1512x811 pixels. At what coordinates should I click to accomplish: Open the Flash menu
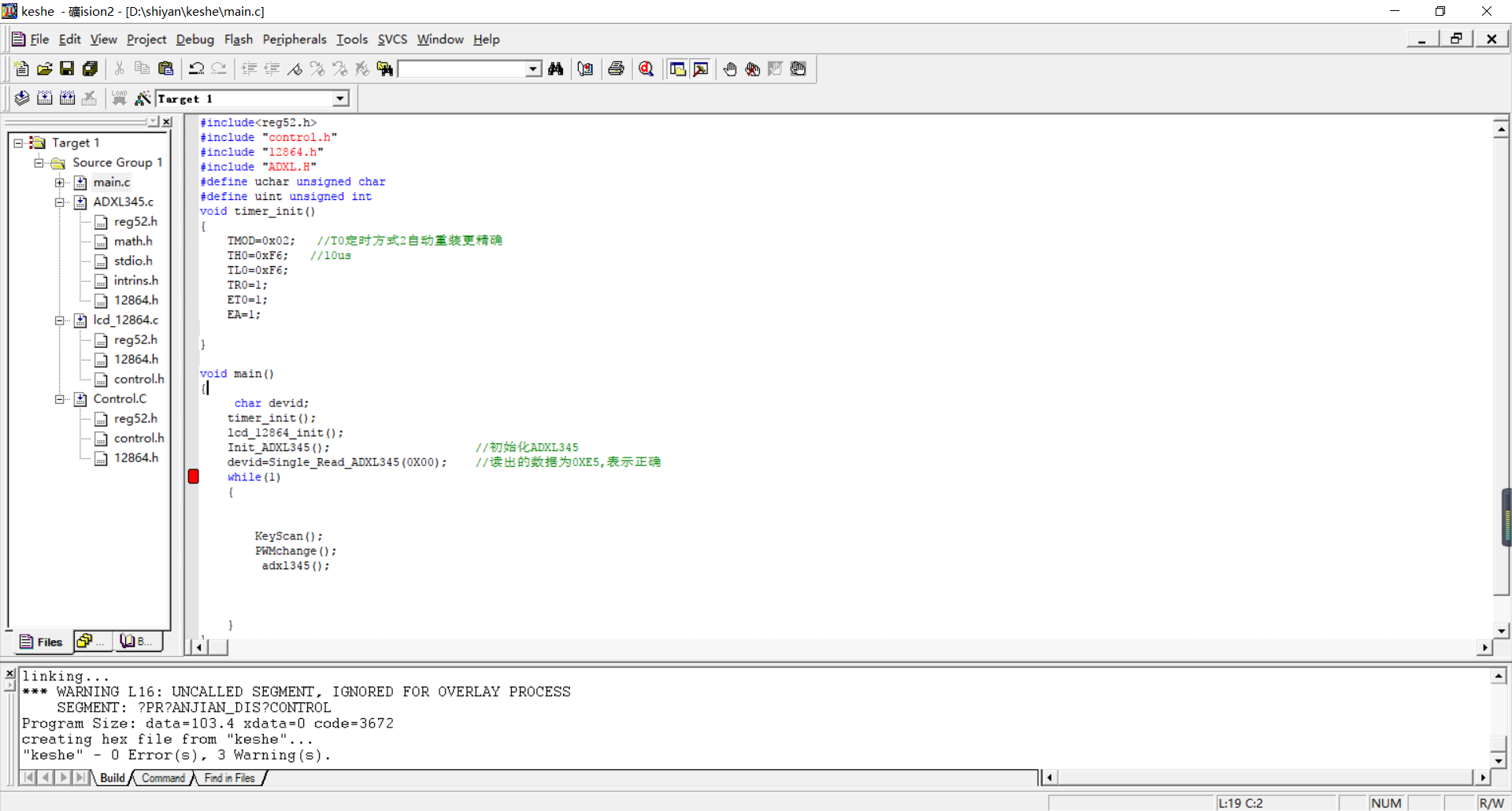[x=238, y=39]
